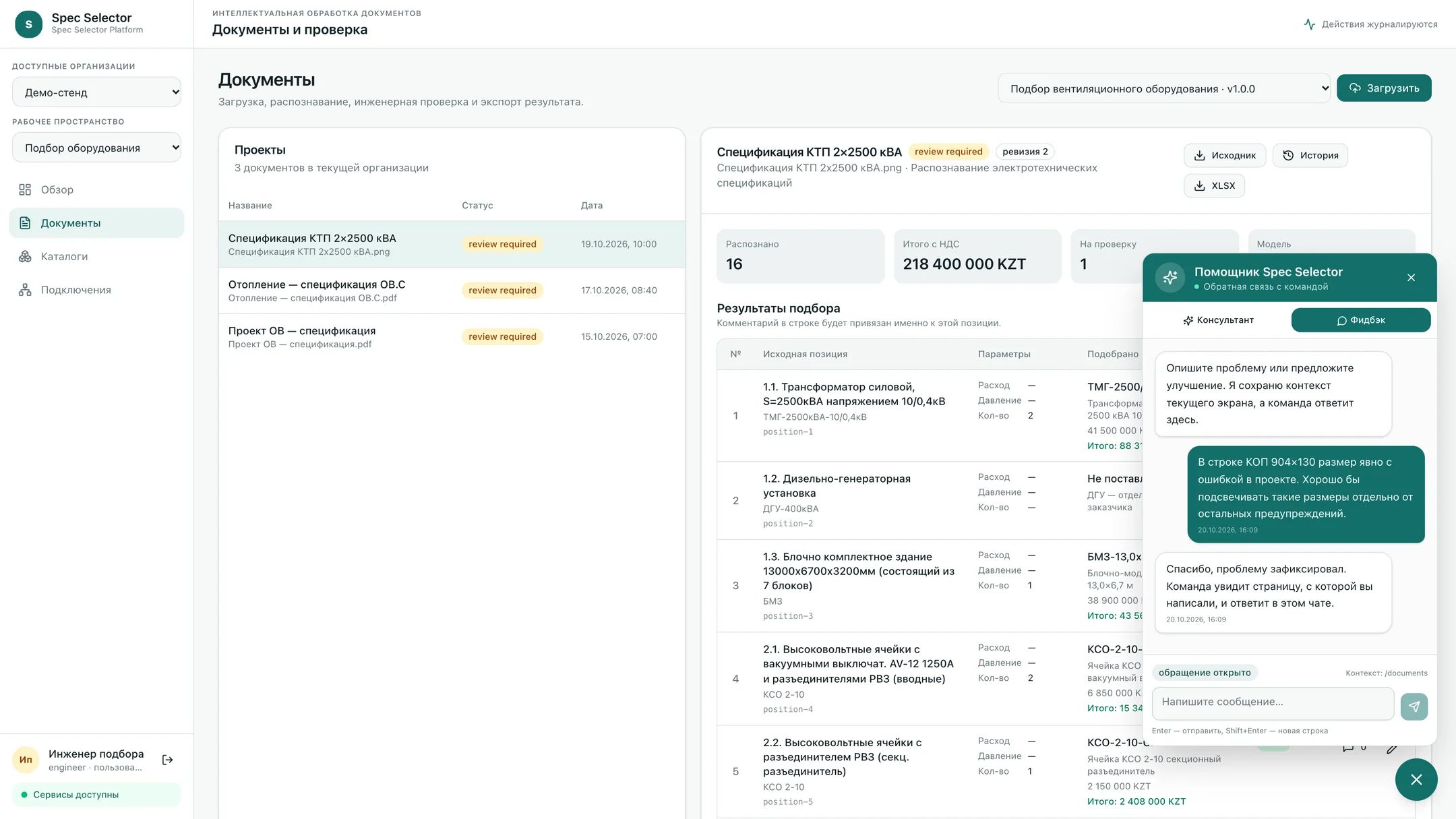The width and height of the screenshot is (1456, 819).
Task: Select the Спецификация КТП 2×2500 кВА project row
Action: 452,244
